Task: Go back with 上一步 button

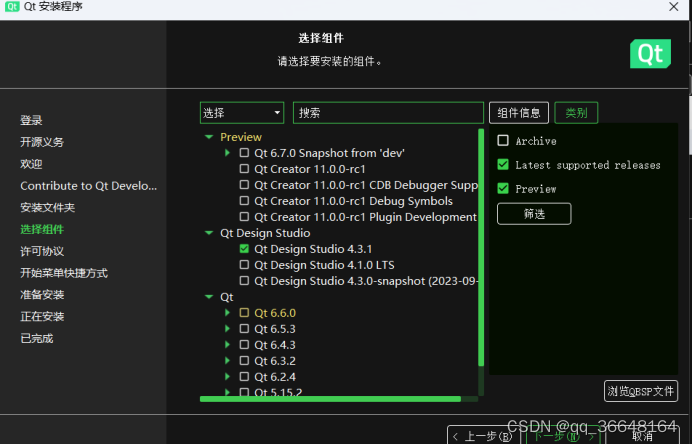Action: 485,436
